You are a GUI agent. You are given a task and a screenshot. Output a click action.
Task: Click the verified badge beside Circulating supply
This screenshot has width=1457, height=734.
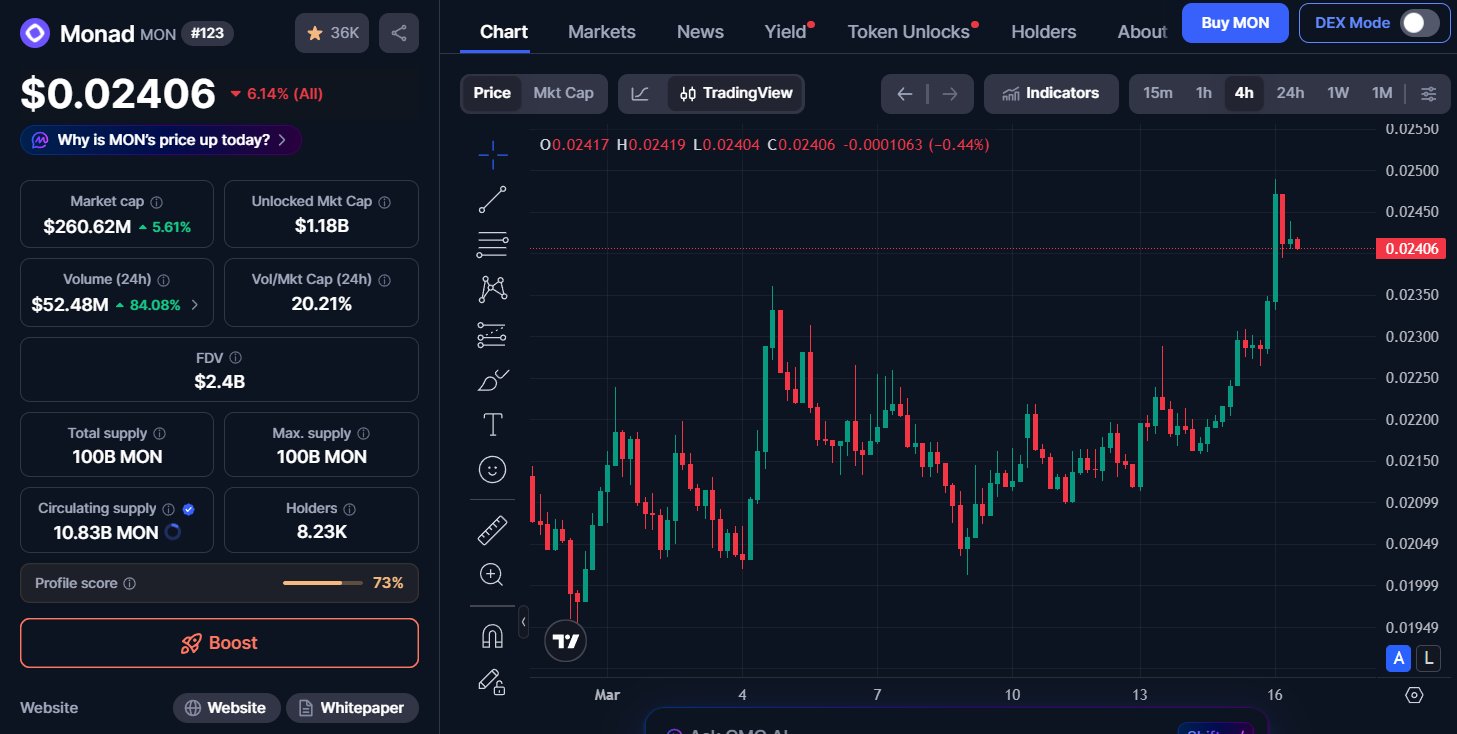[x=189, y=509]
